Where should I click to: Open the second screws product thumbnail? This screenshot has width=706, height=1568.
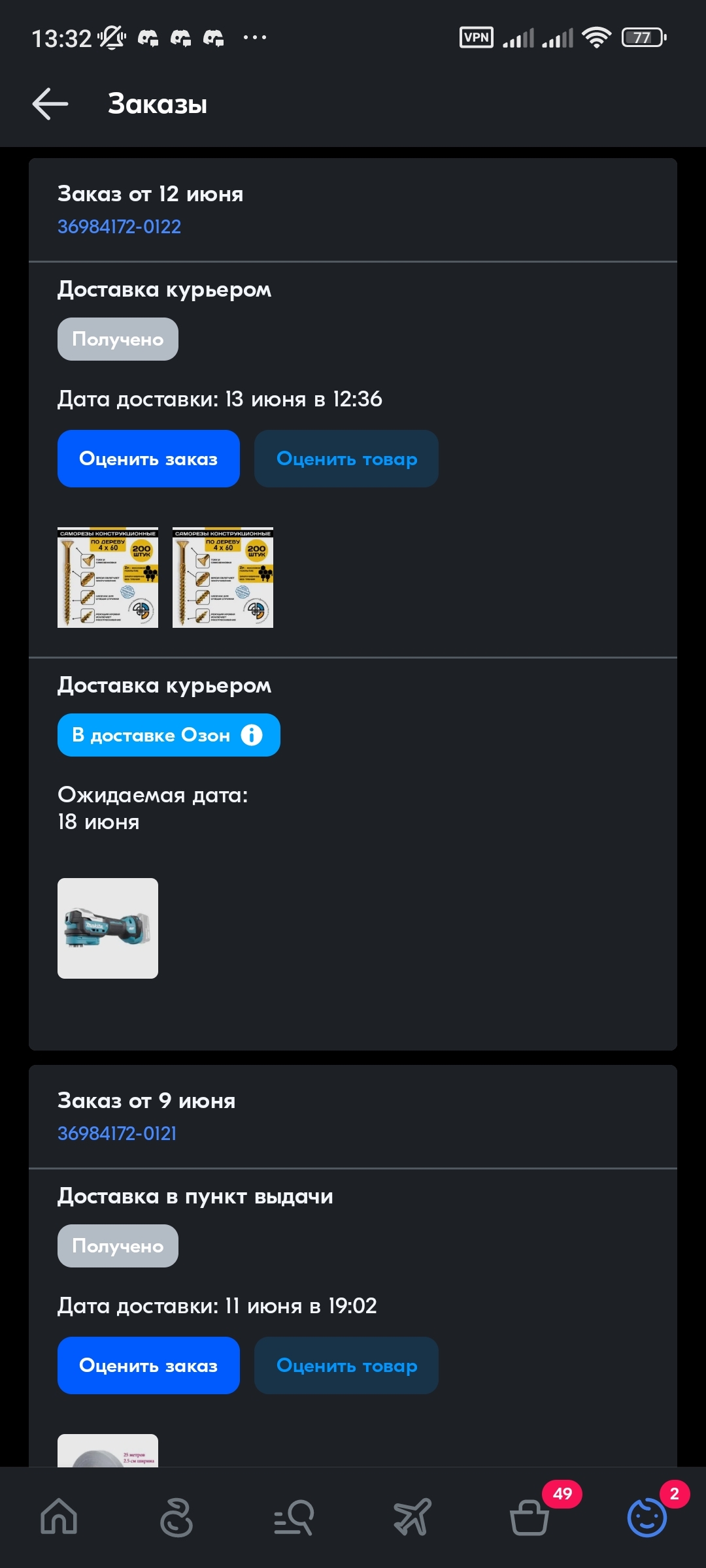pyautogui.click(x=223, y=578)
